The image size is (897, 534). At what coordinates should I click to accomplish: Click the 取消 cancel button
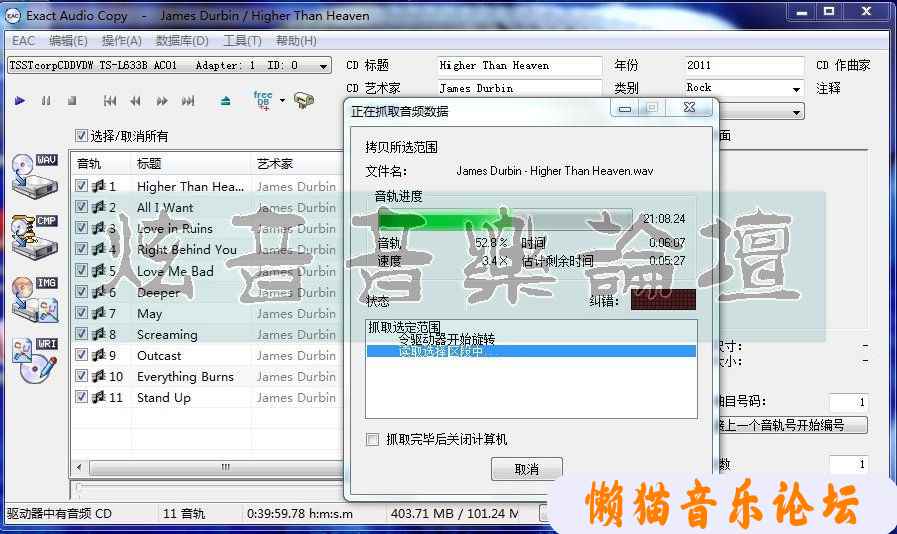pyautogui.click(x=526, y=469)
